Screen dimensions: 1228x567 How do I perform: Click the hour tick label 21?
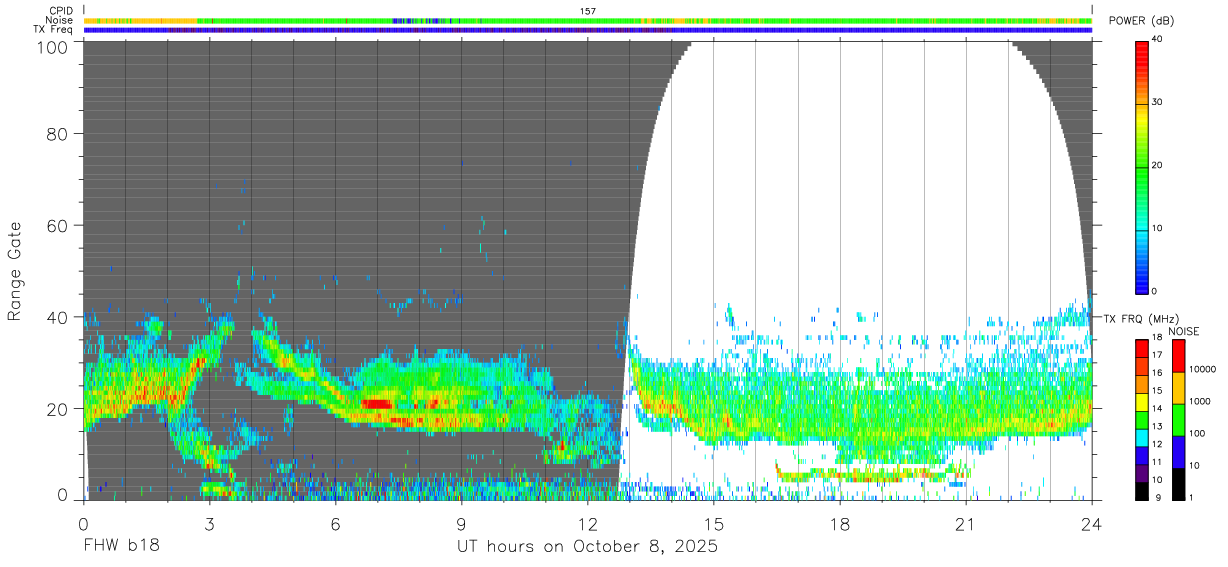click(x=966, y=523)
